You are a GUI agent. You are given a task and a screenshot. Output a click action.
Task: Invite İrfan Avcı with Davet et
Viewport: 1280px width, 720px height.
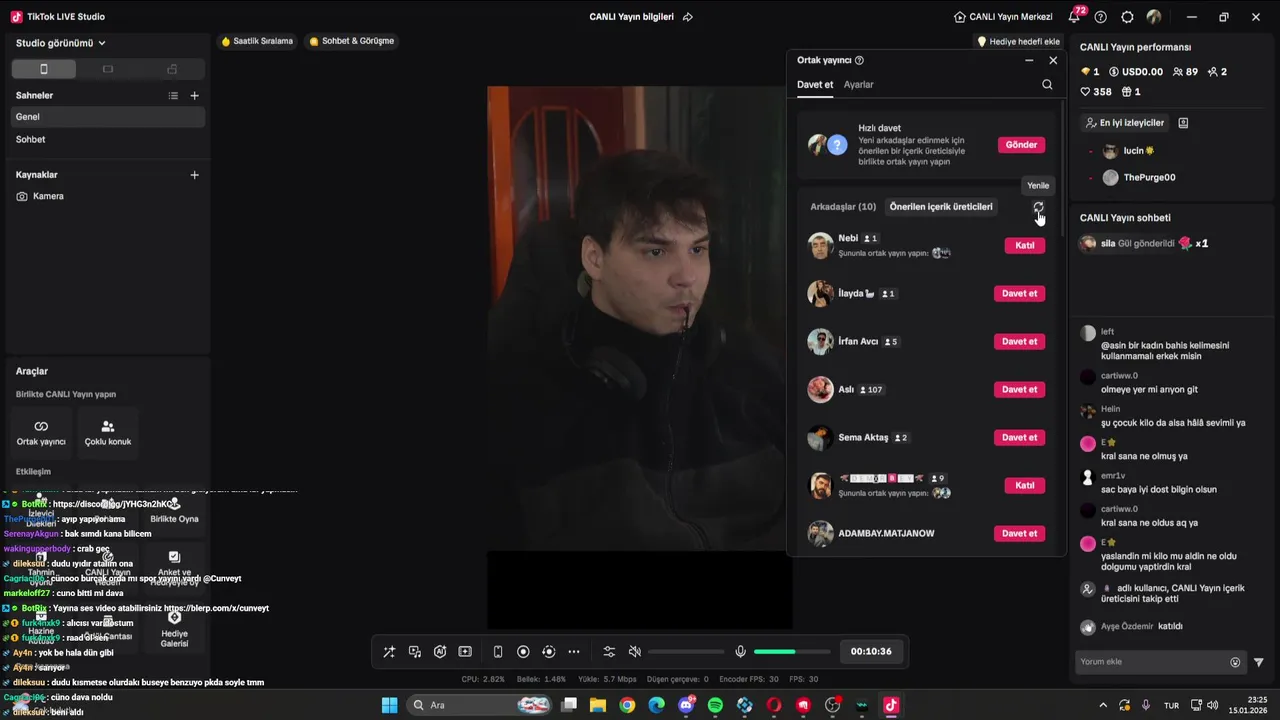coord(1019,341)
